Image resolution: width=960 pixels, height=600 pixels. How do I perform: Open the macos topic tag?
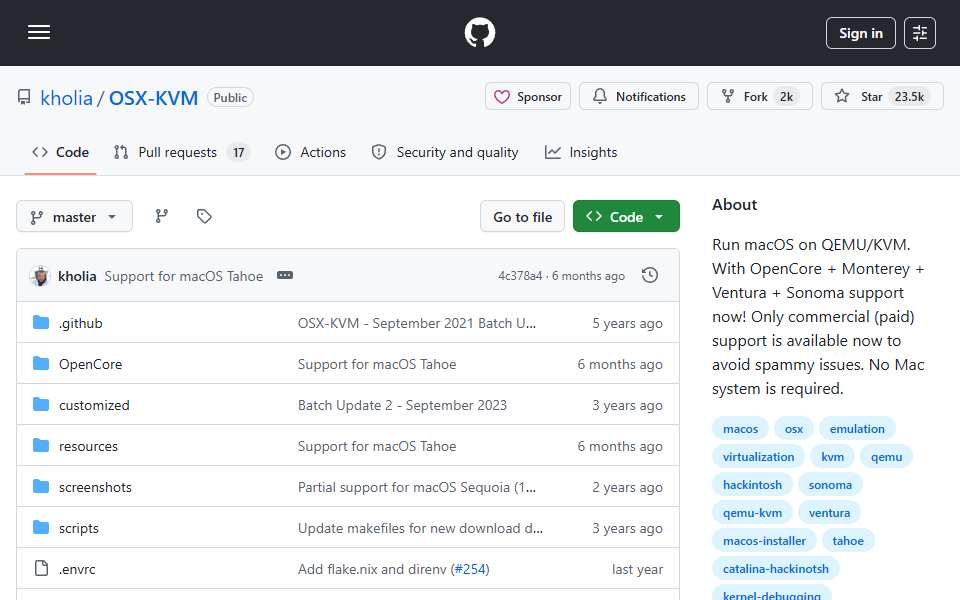740,429
